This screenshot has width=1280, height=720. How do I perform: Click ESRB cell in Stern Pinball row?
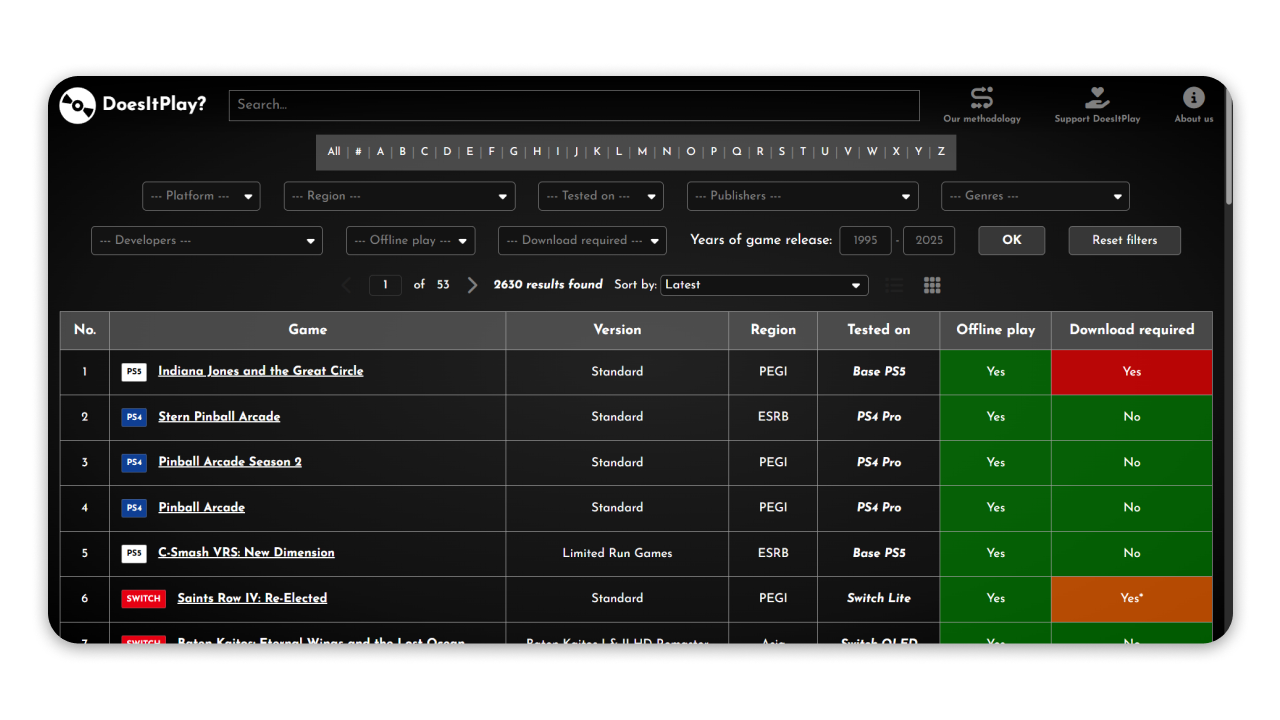click(773, 417)
